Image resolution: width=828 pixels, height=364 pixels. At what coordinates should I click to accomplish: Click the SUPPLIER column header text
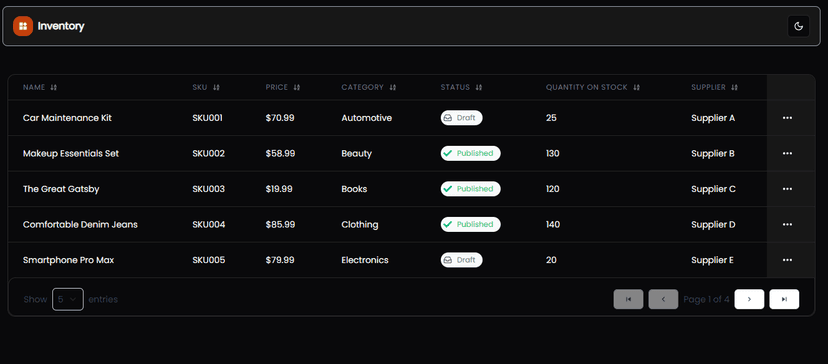point(709,88)
